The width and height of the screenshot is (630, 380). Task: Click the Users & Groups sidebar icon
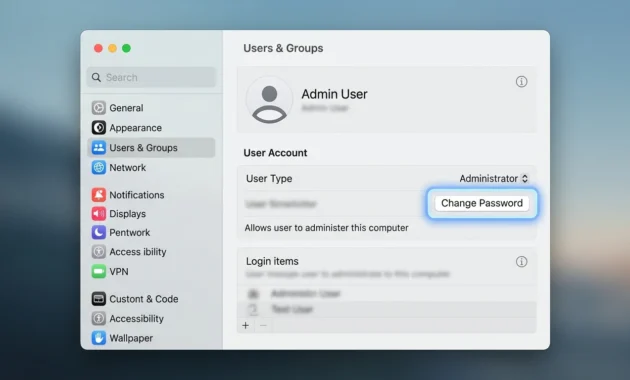tap(98, 147)
